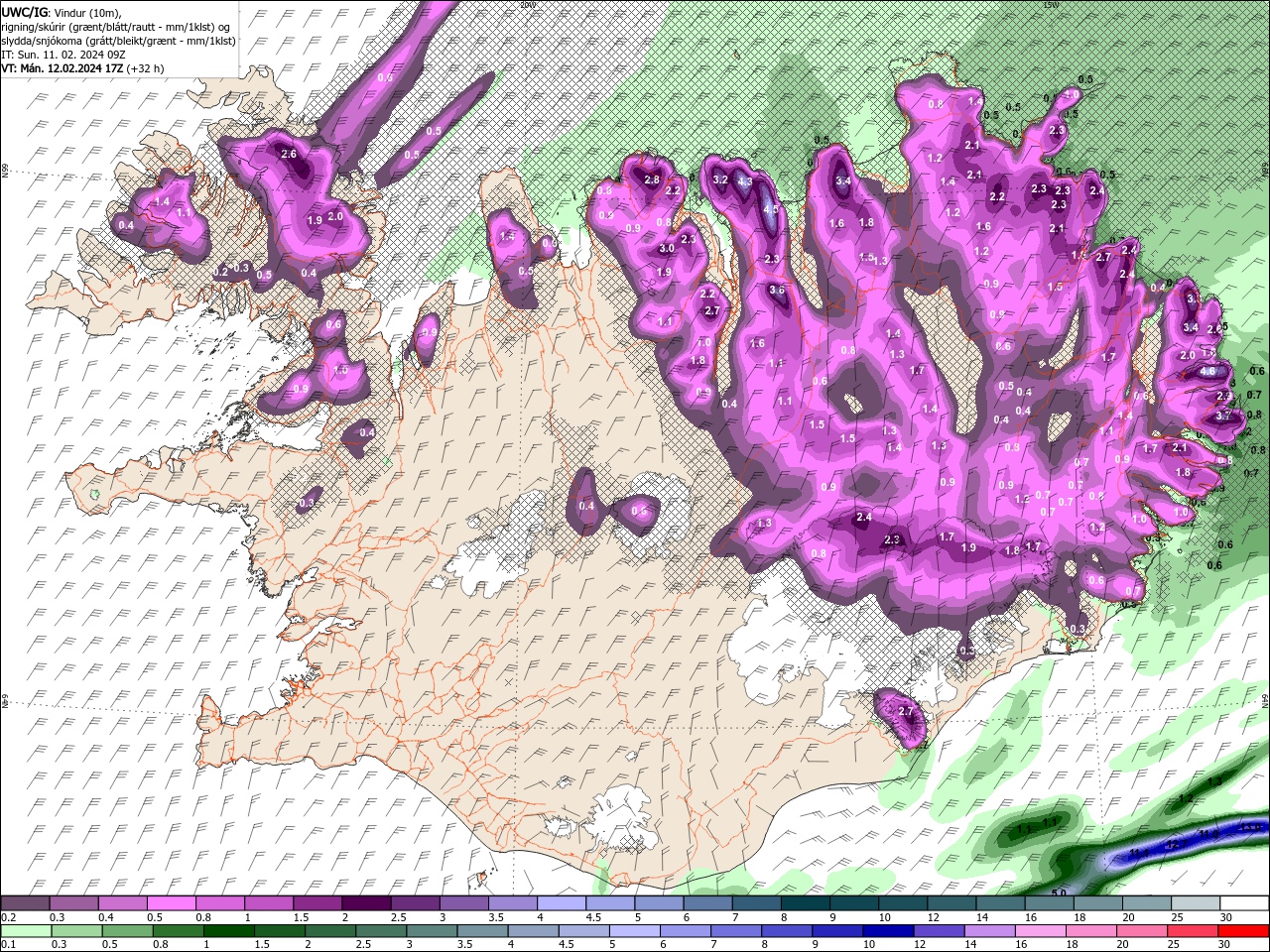Pick the snow legend swatch between 5 and 6
1270x952 pixels.
click(659, 903)
